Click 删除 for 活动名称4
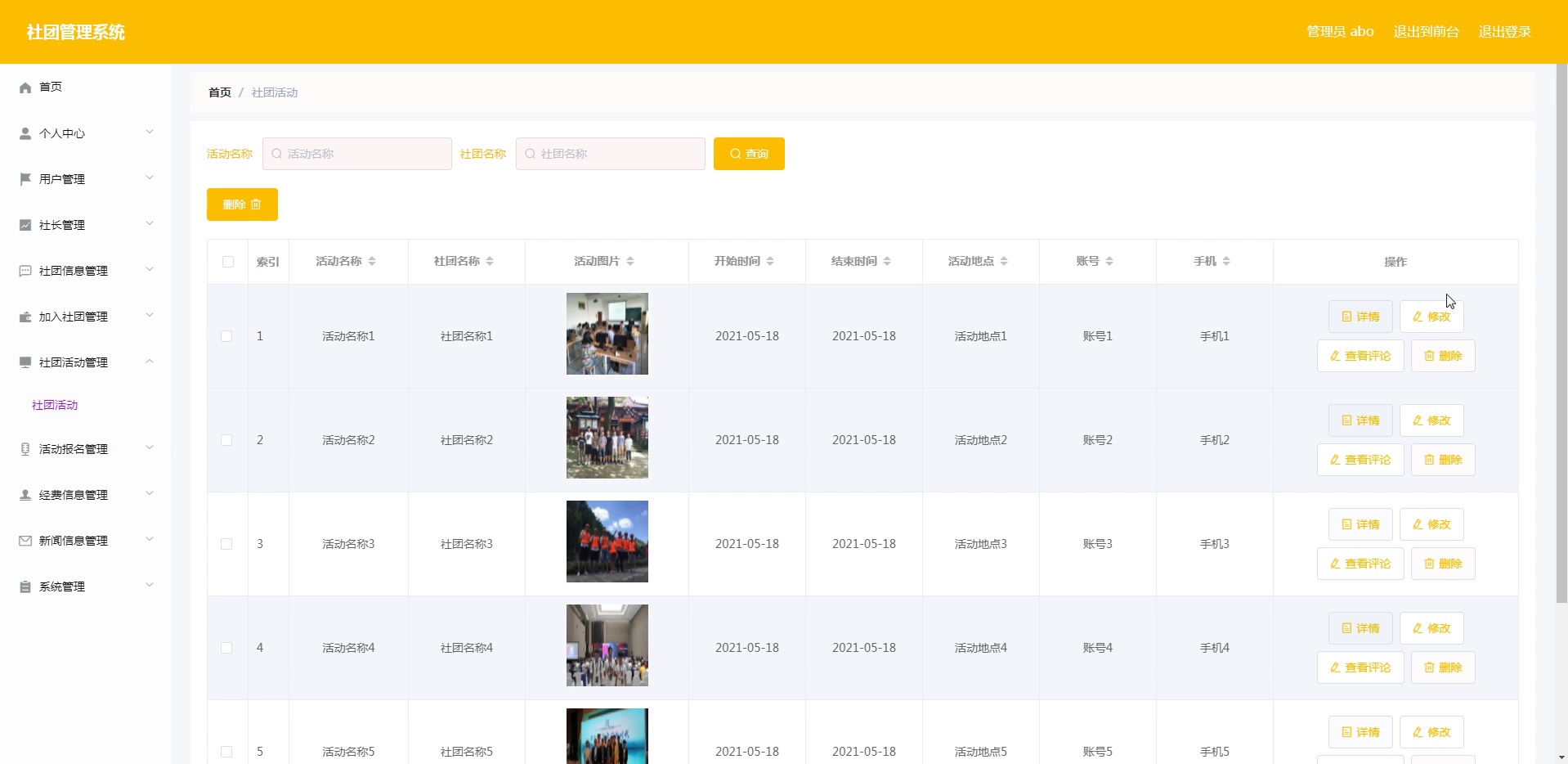Screen dimensions: 1568x764 (1443, 667)
